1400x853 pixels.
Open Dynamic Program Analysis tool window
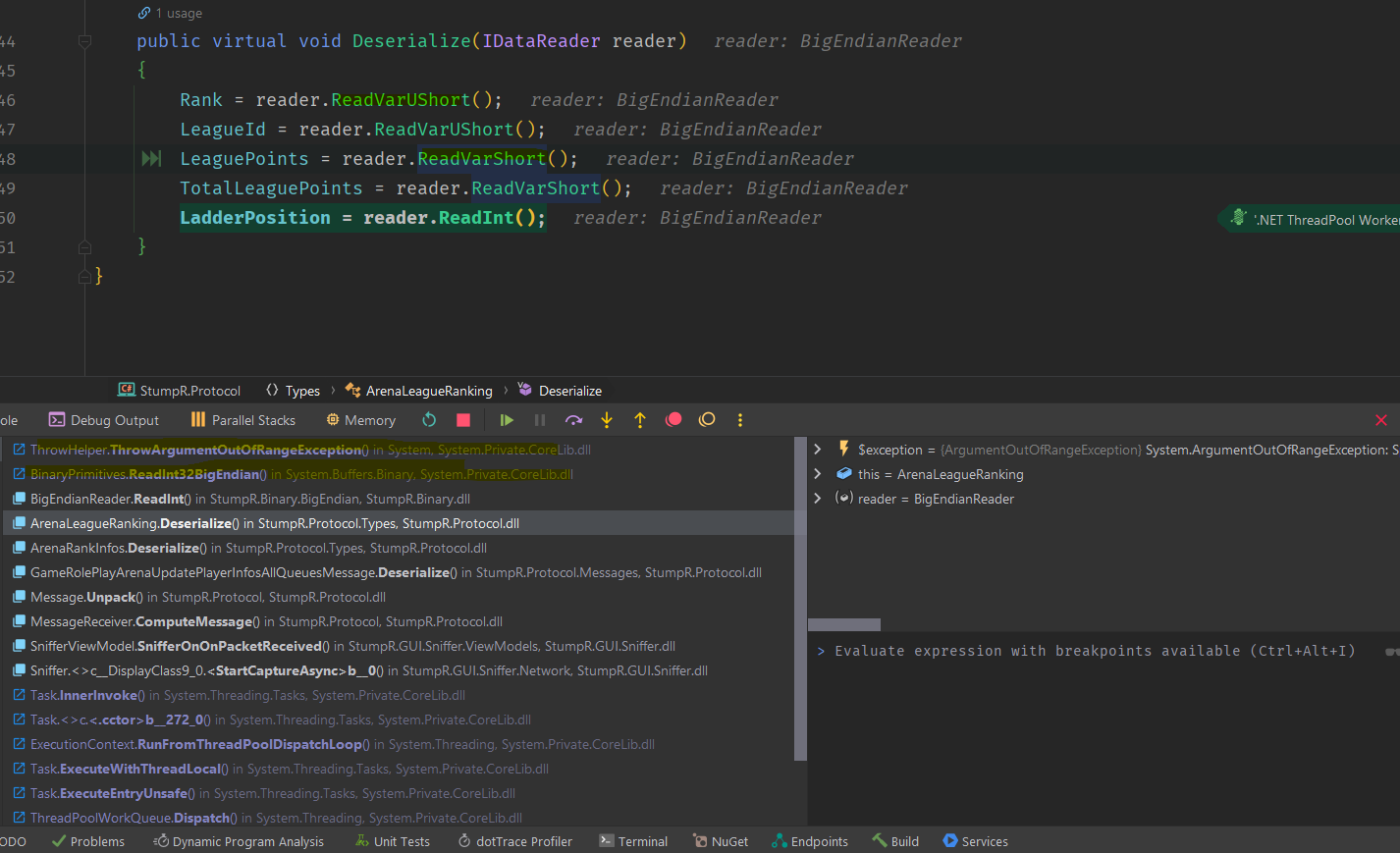pos(239,841)
